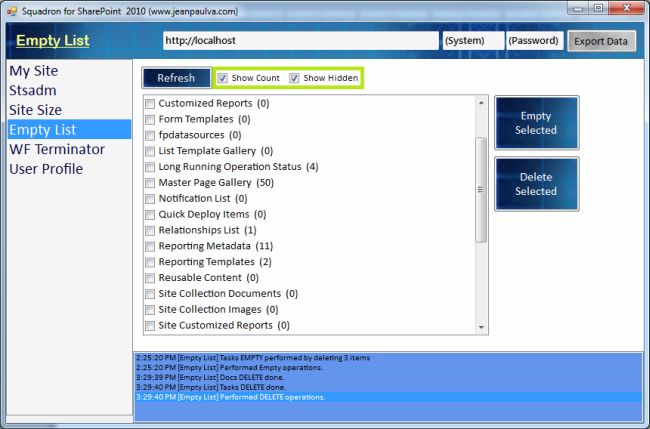Check the Relationships List checkbox

150,230
